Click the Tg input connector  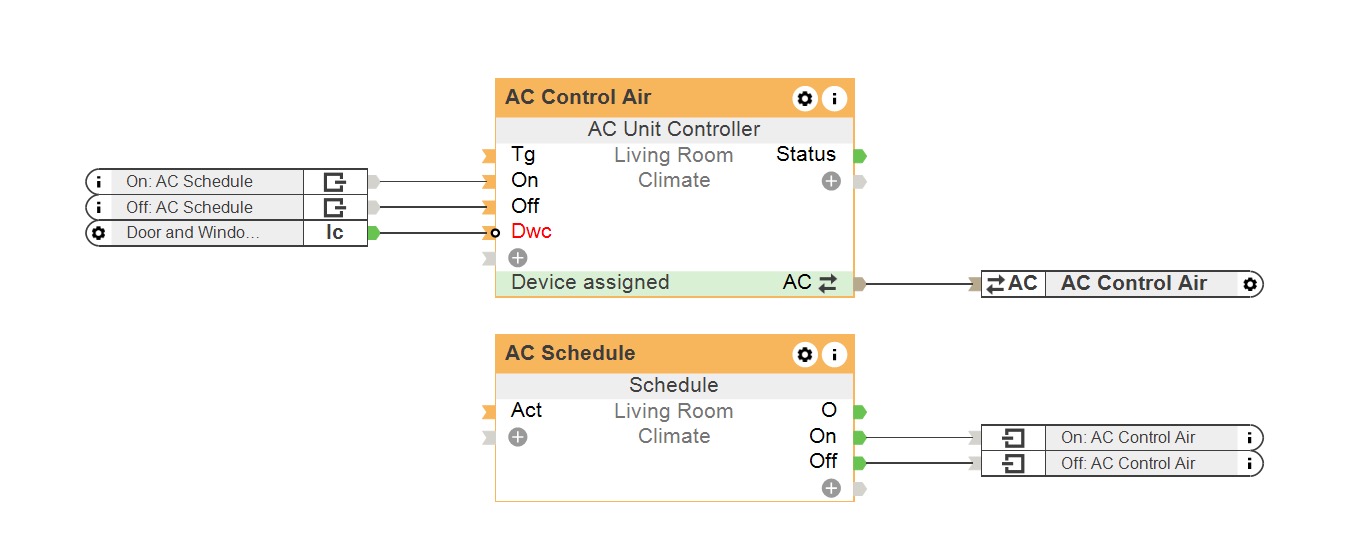point(488,156)
